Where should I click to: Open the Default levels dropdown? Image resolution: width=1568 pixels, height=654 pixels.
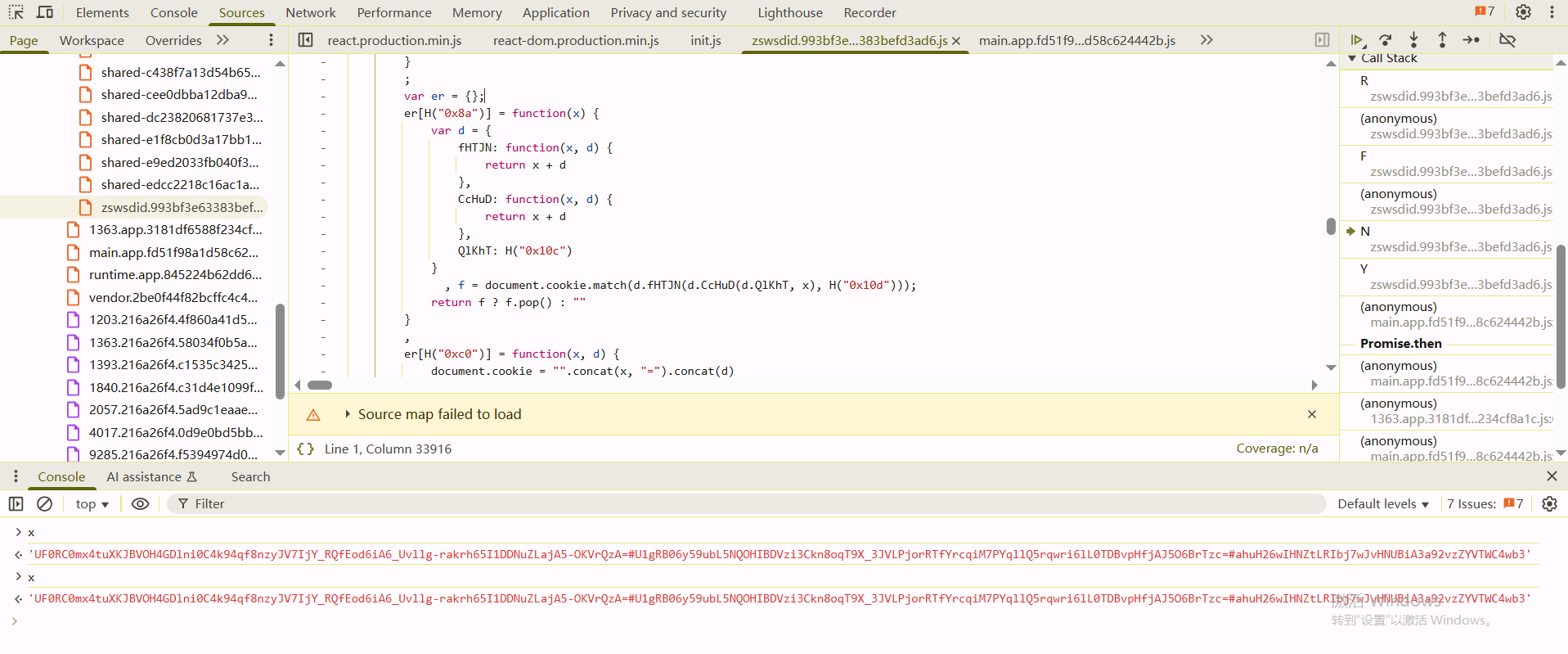coord(1382,504)
